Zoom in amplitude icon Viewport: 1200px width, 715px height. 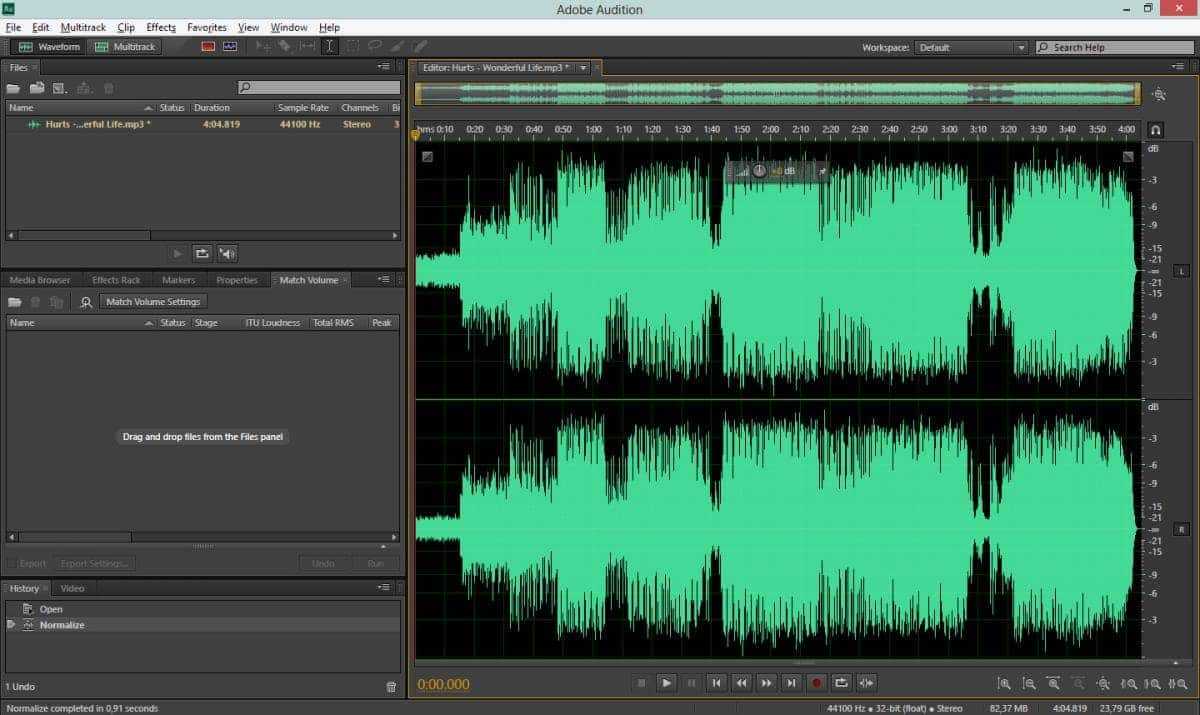[x=1004, y=684]
